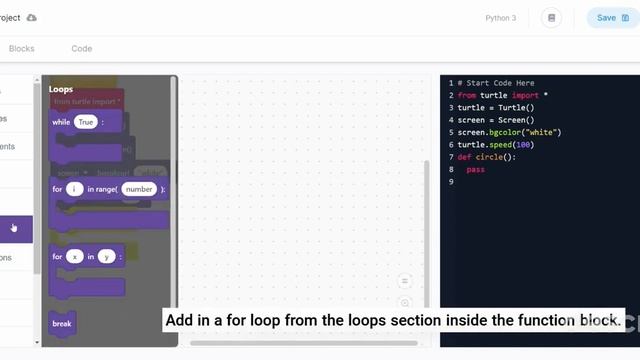Click code line 'turtle = Turtle()'
The image size is (640, 360).
pyautogui.click(x=496, y=108)
